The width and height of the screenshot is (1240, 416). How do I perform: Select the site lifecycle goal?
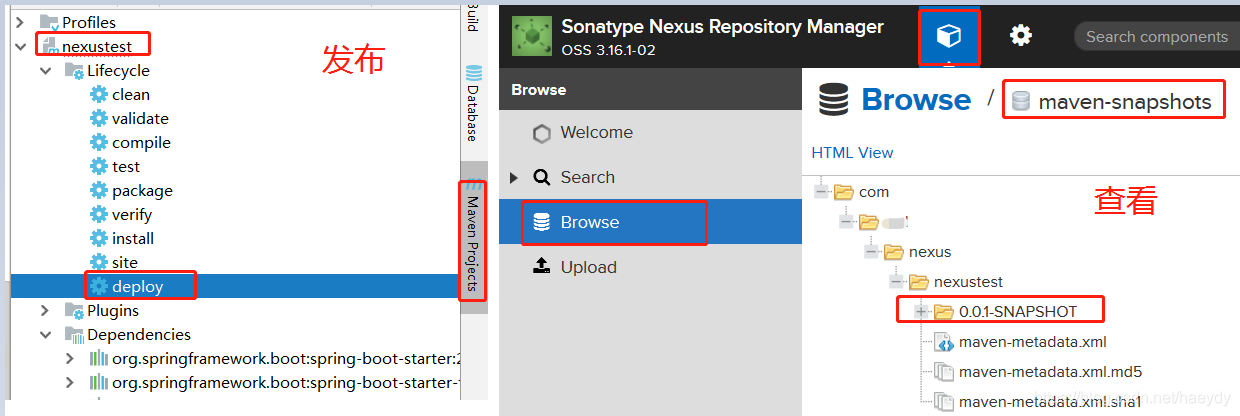click(125, 262)
